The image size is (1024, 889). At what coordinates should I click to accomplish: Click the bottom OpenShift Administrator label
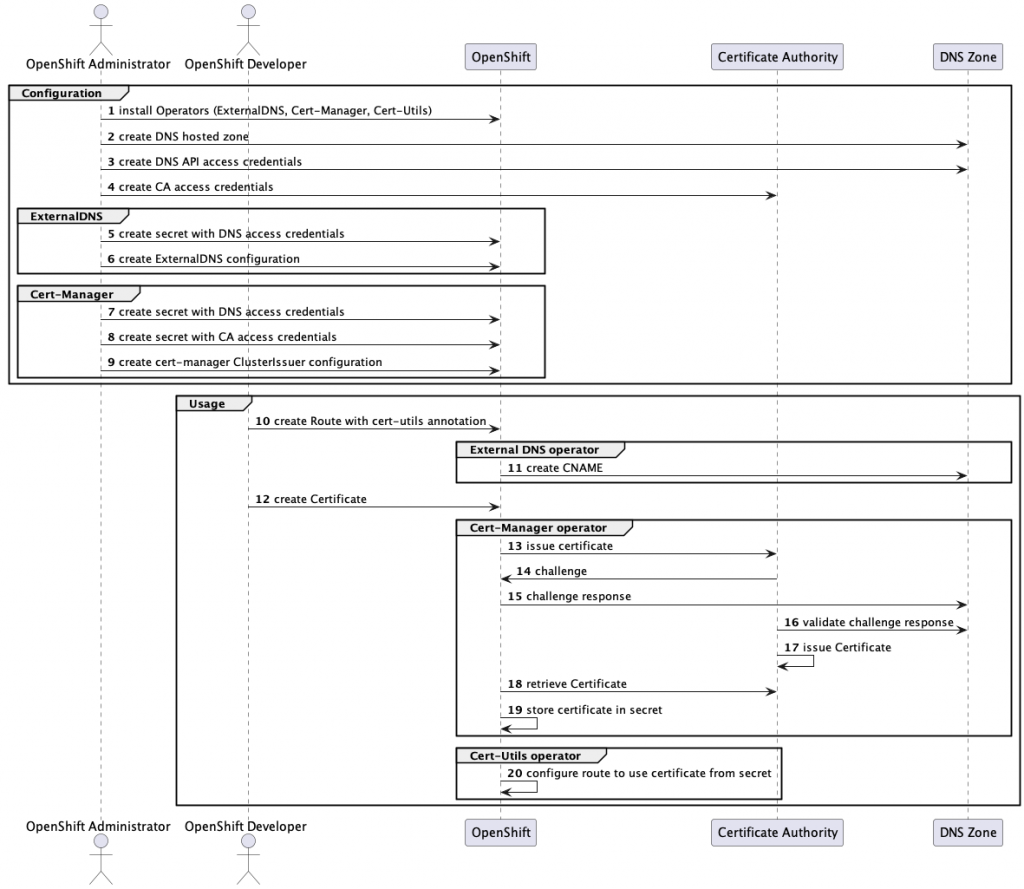(x=98, y=826)
